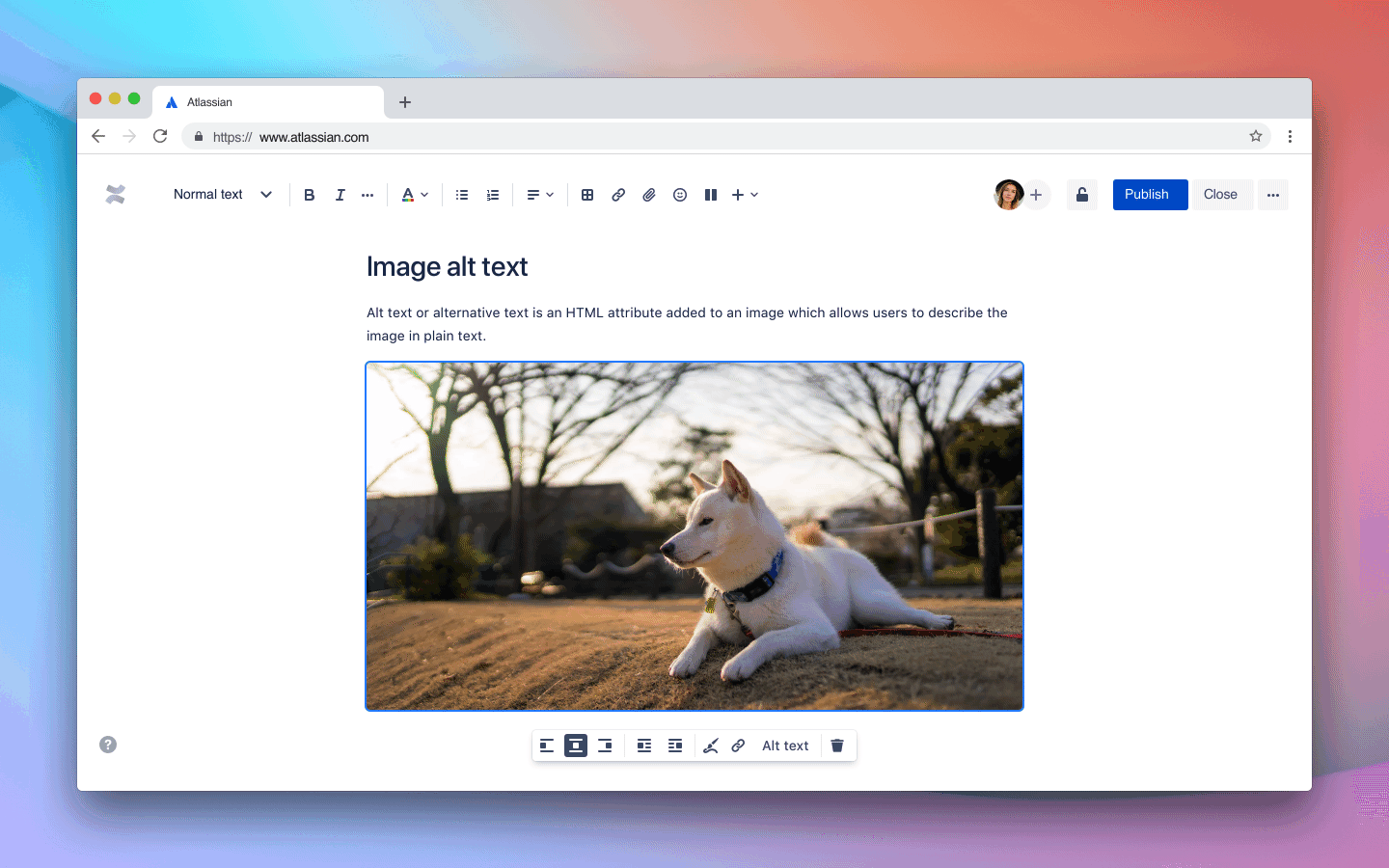Wrap text with image on the left

click(x=644, y=746)
